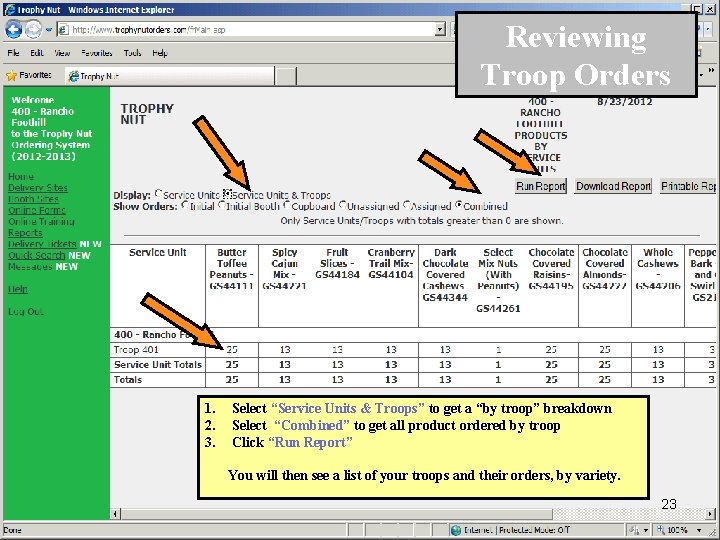Select Service Units & Troops radio
Image resolution: width=720 pixels, height=540 pixels.
pos(227,193)
